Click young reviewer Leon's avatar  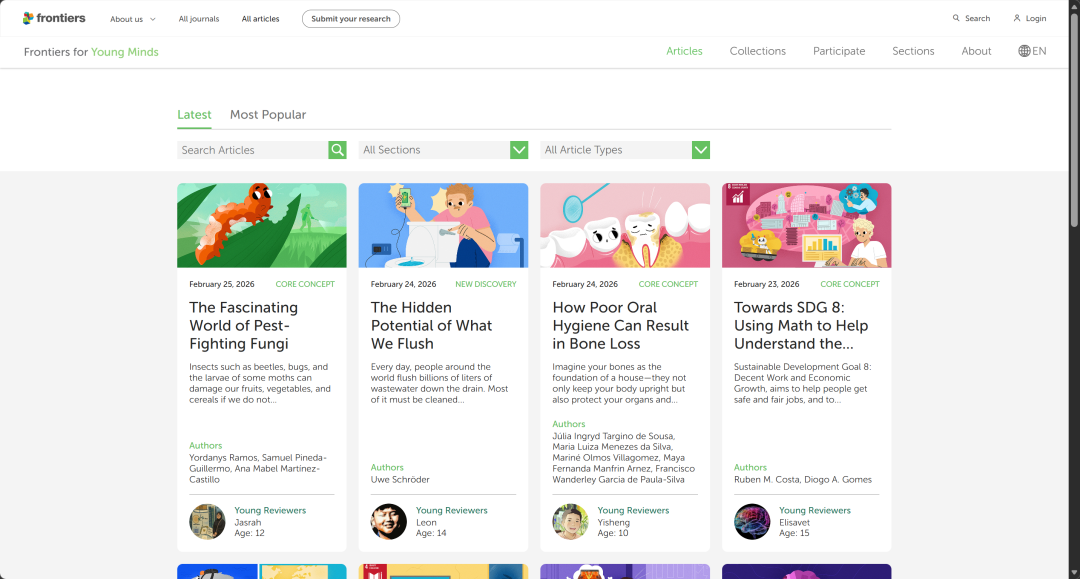389,521
